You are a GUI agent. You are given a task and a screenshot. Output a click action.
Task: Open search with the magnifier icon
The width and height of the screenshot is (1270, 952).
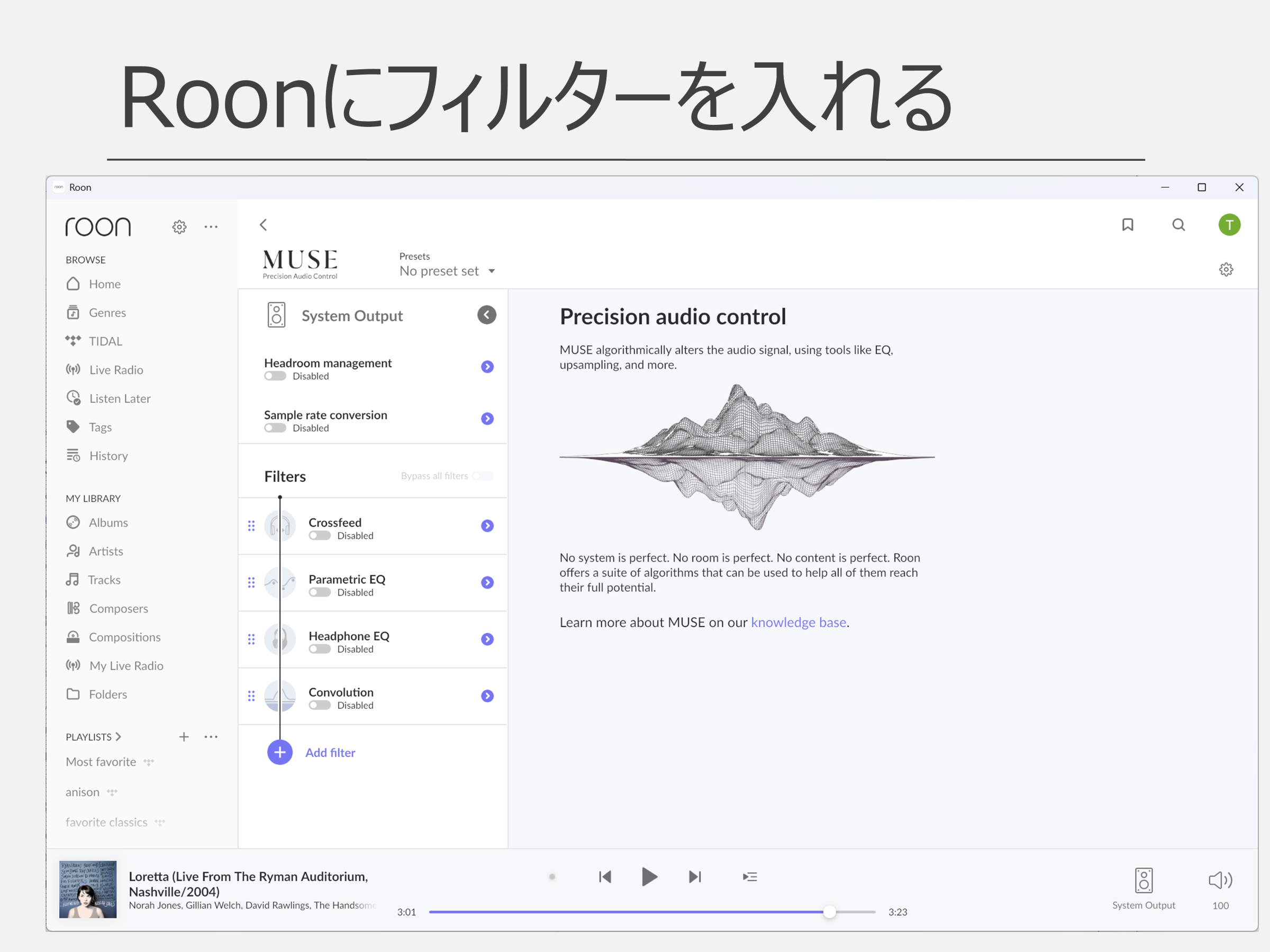click(1178, 224)
